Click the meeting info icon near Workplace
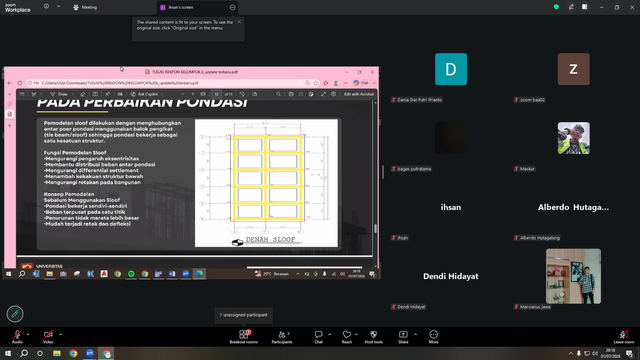This screenshot has height=360, width=640. [x=47, y=7]
